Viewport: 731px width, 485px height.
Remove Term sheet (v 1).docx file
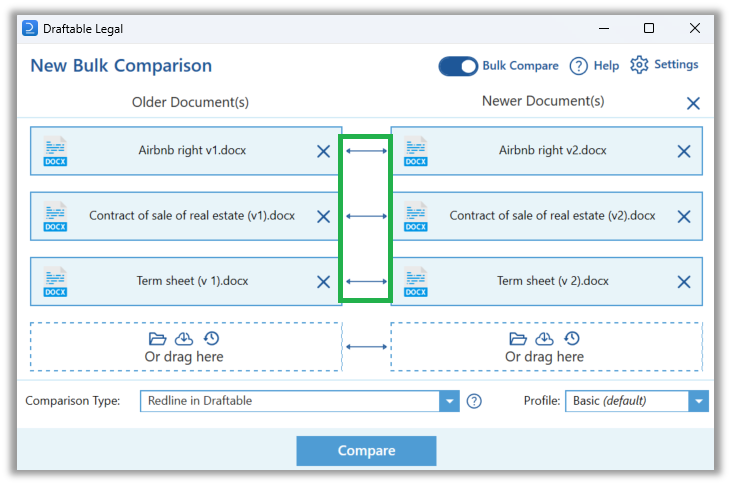[x=323, y=282]
